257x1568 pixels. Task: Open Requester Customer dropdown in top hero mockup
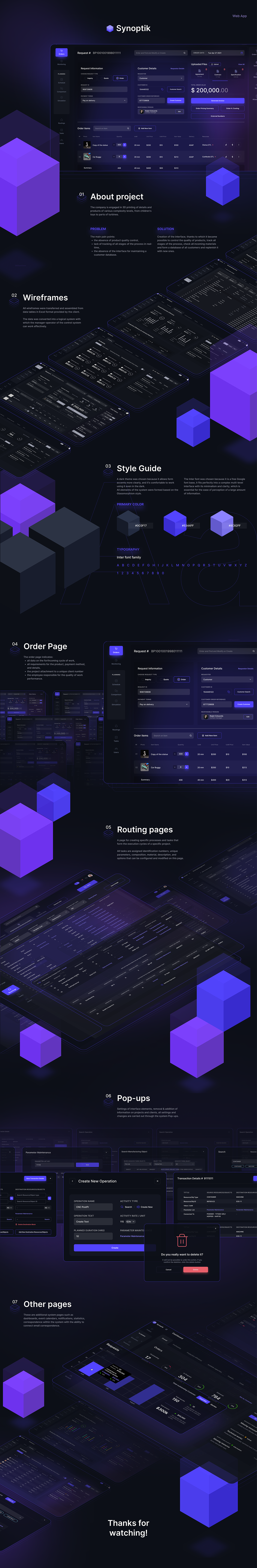click(x=161, y=78)
